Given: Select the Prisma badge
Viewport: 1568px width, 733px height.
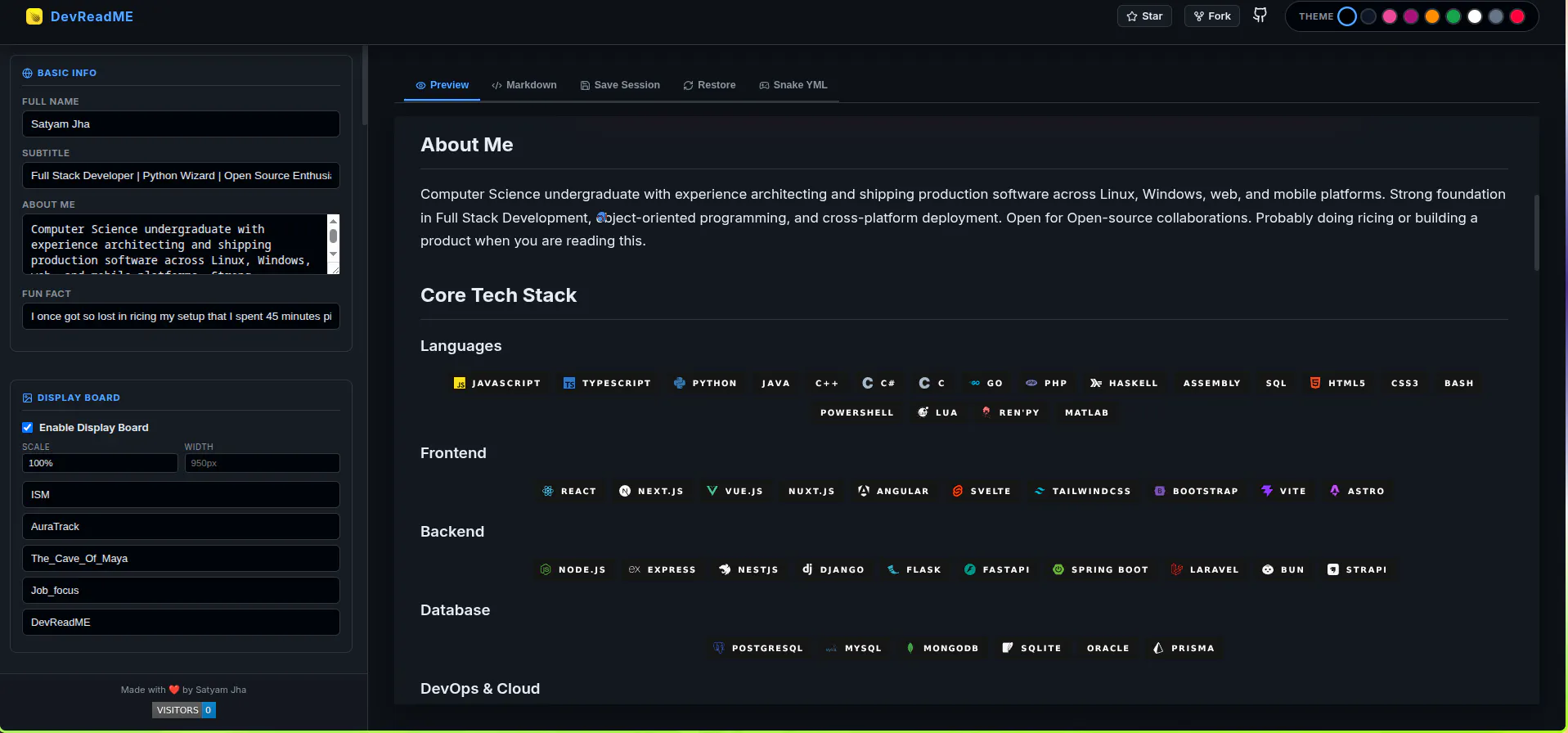Looking at the screenshot, I should coord(1184,648).
